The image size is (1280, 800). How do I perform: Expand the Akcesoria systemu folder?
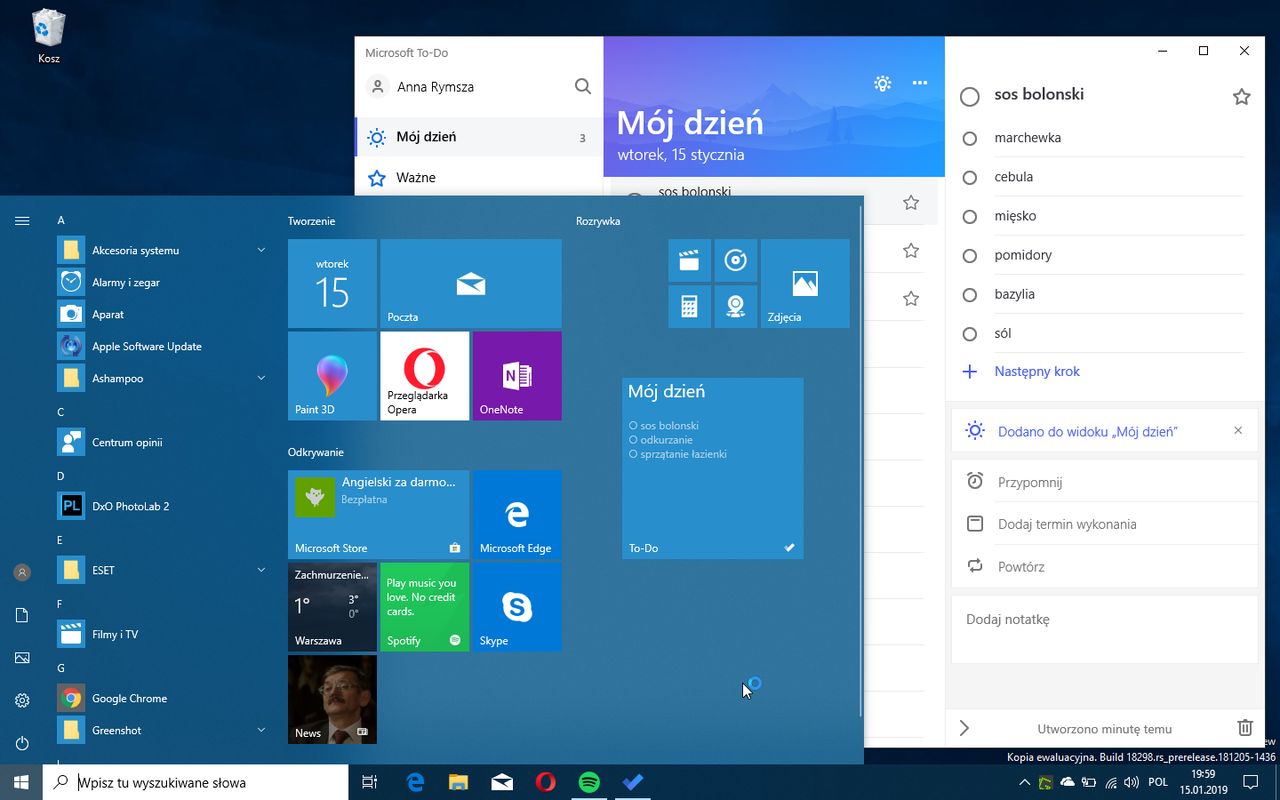(261, 250)
